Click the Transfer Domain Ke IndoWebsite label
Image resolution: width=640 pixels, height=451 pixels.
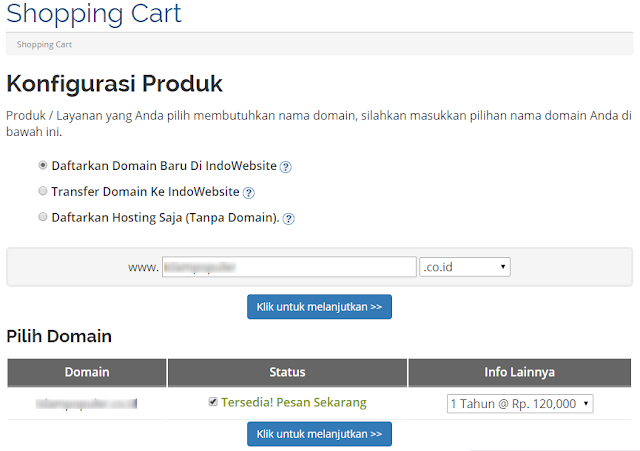pyautogui.click(x=145, y=191)
